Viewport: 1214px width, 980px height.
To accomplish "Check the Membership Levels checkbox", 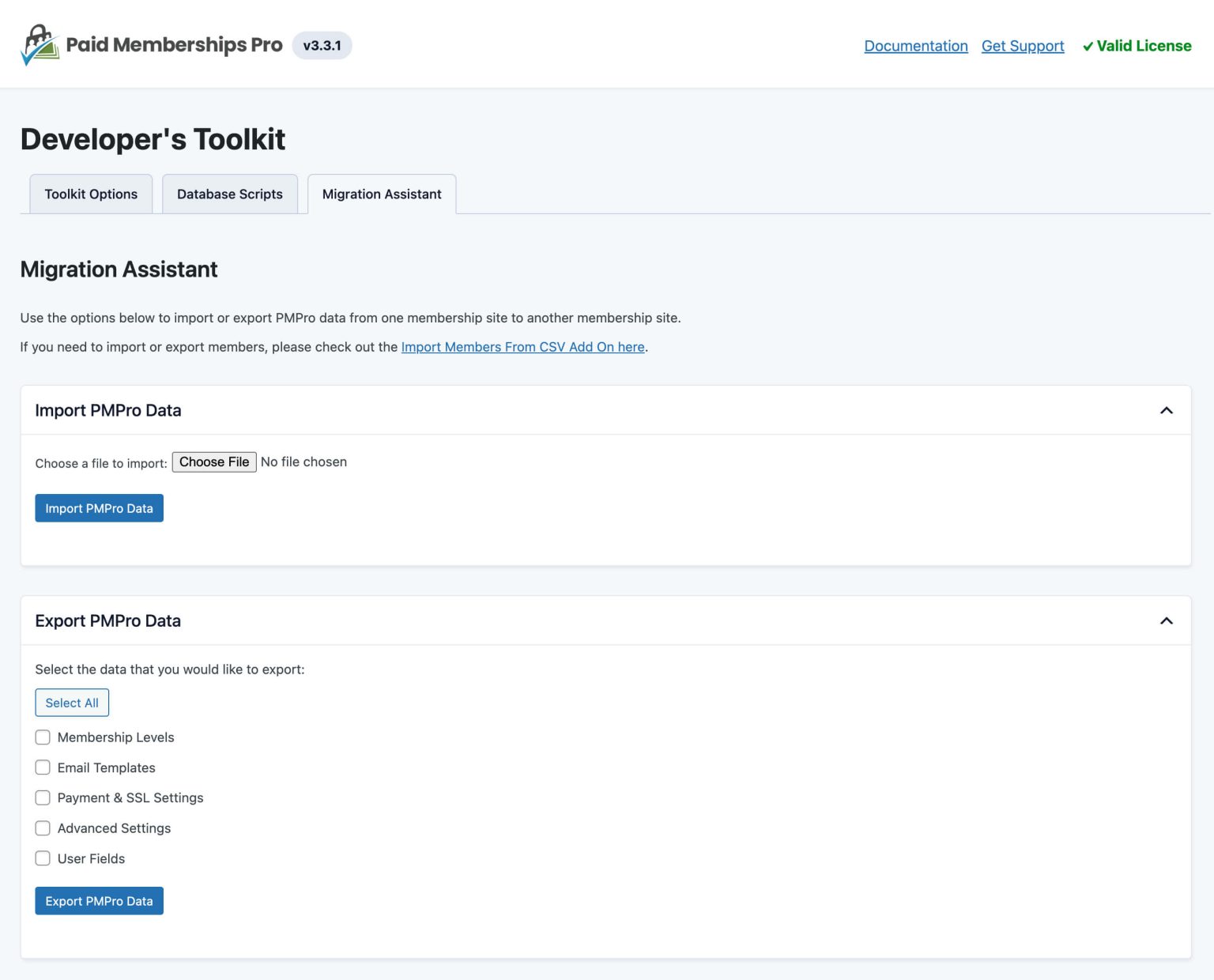I will [x=43, y=737].
